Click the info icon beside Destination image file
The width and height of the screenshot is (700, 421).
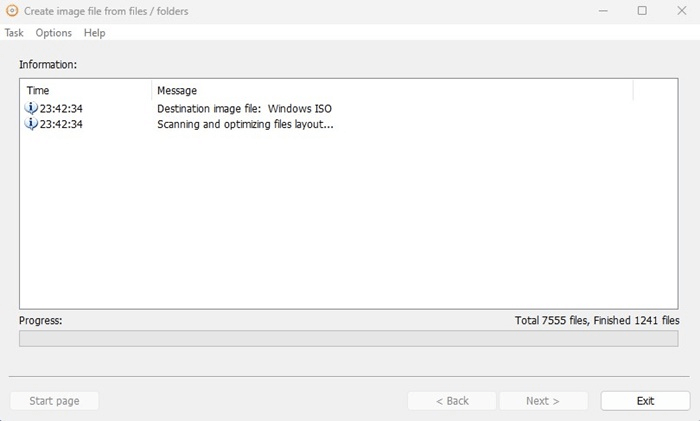tap(31, 108)
